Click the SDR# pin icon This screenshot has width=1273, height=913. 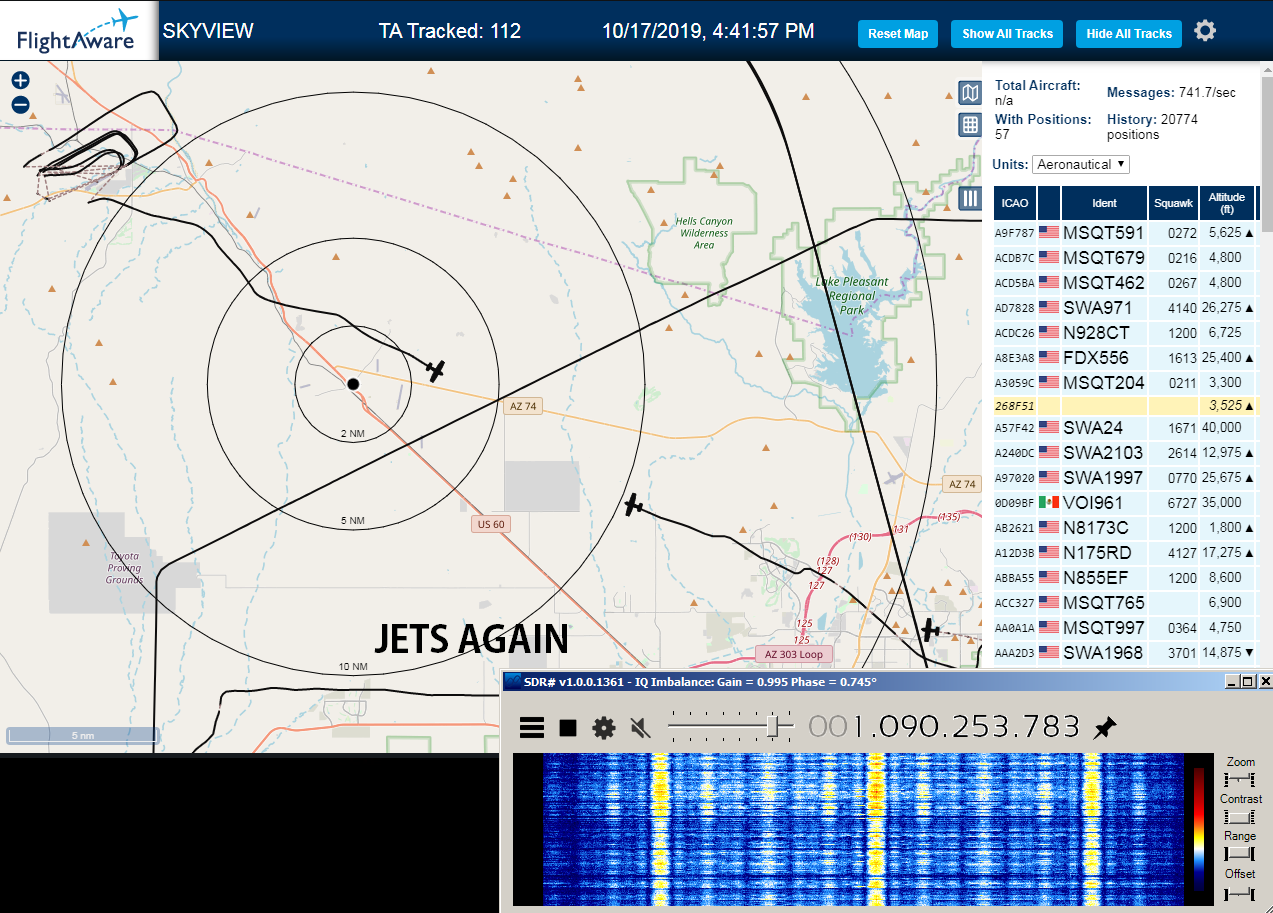[x=1104, y=728]
